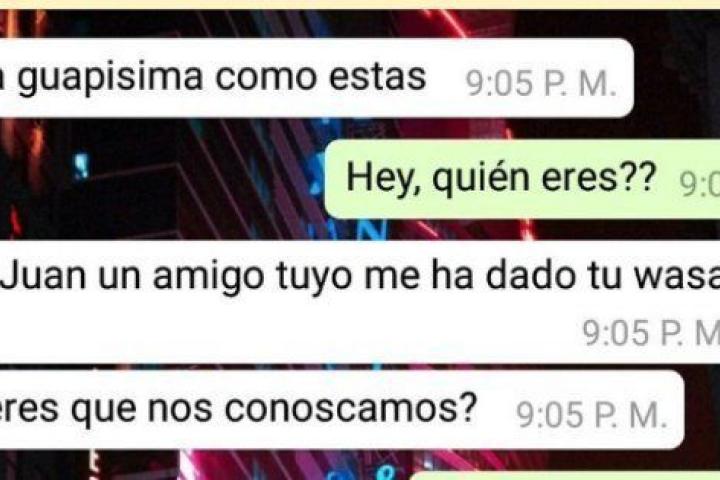Click the word 'Juan' in the third message
Image resolution: width=720 pixels, height=480 pixels.
point(44,276)
